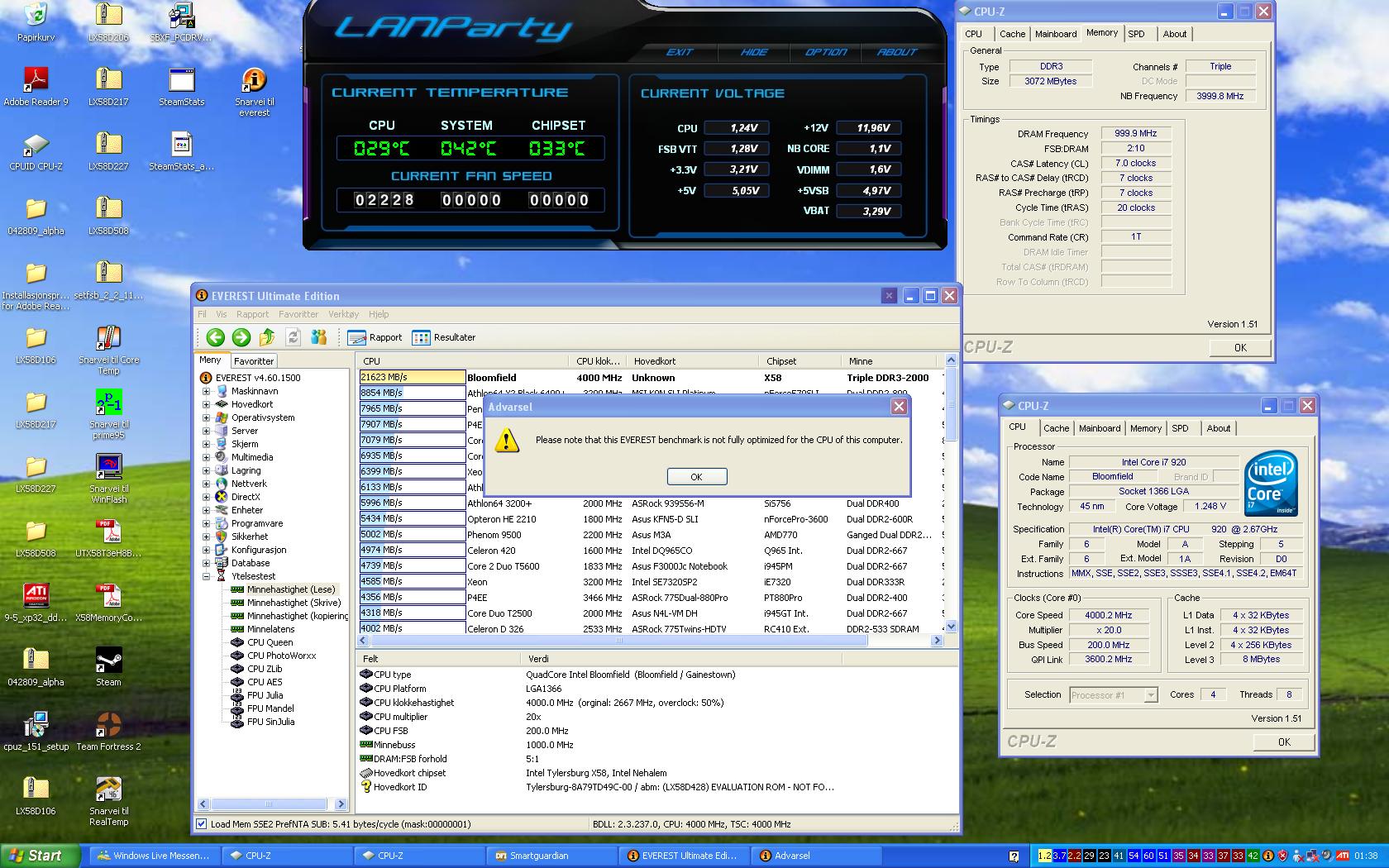
Task: Click the Refresh icon in EVEREST toolbar
Action: click(293, 337)
